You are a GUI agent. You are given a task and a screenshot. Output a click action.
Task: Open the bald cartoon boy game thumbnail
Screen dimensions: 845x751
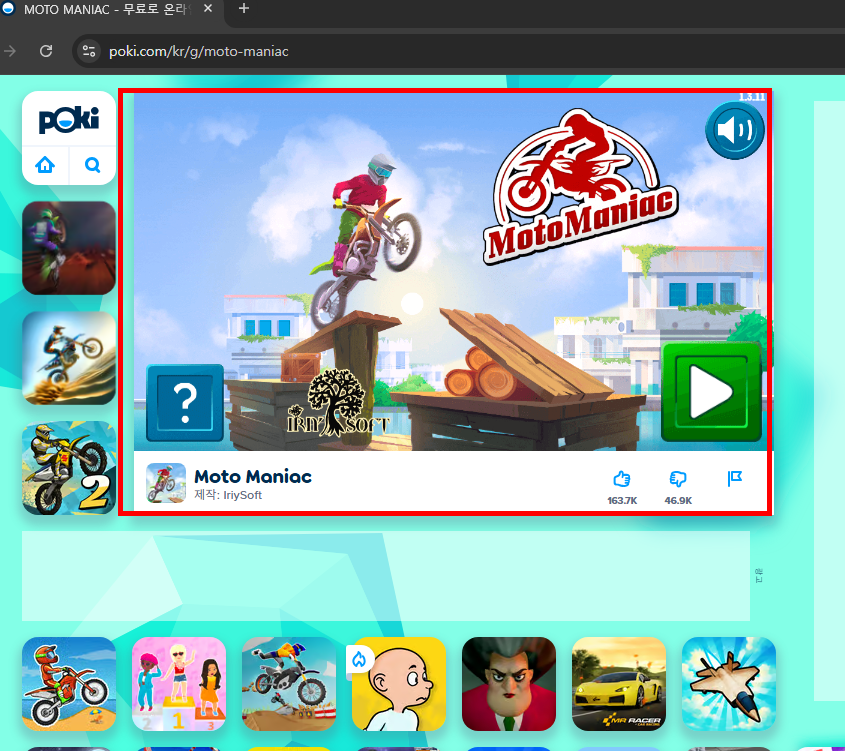pos(399,684)
